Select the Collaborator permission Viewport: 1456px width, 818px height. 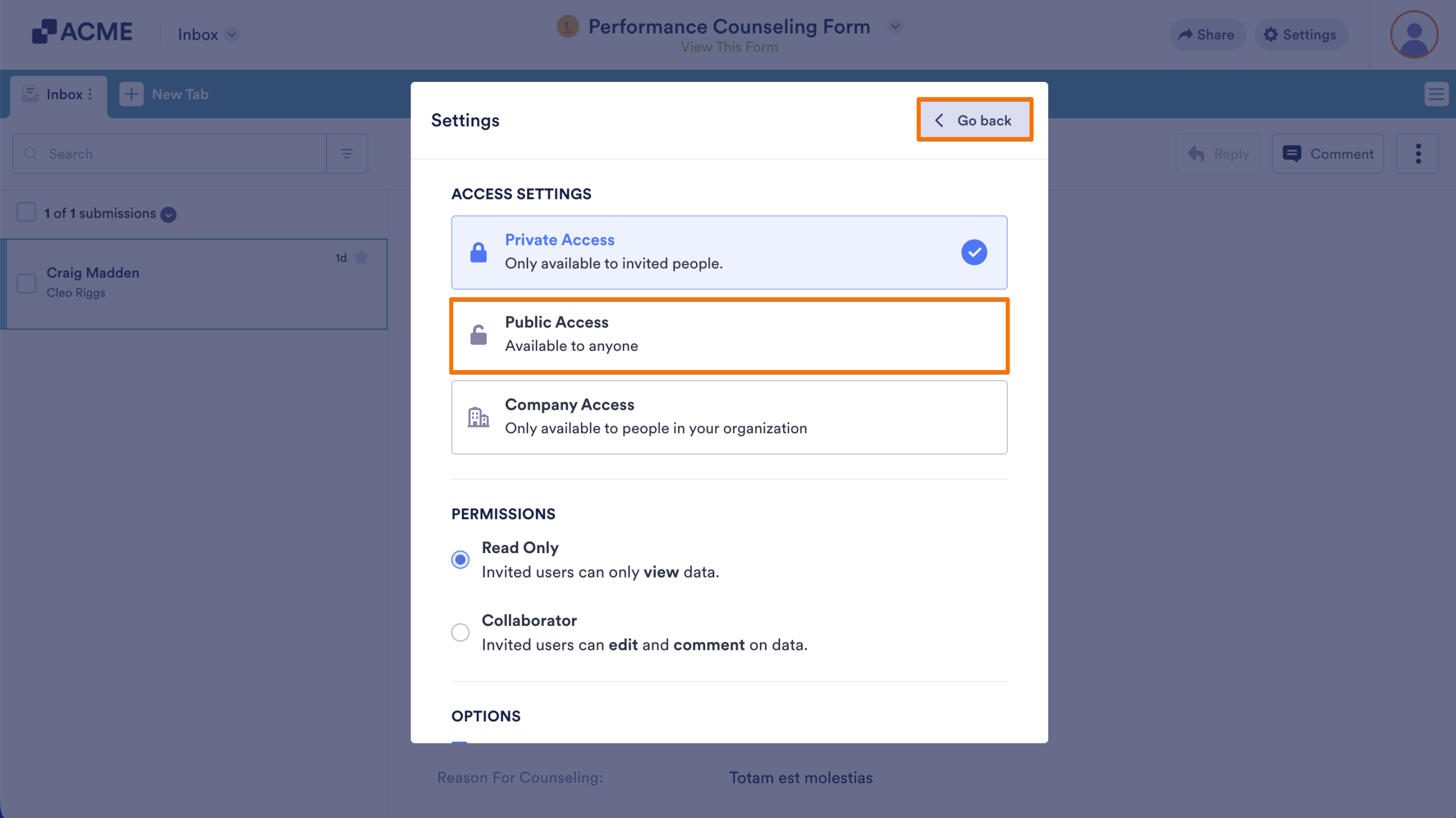click(460, 632)
